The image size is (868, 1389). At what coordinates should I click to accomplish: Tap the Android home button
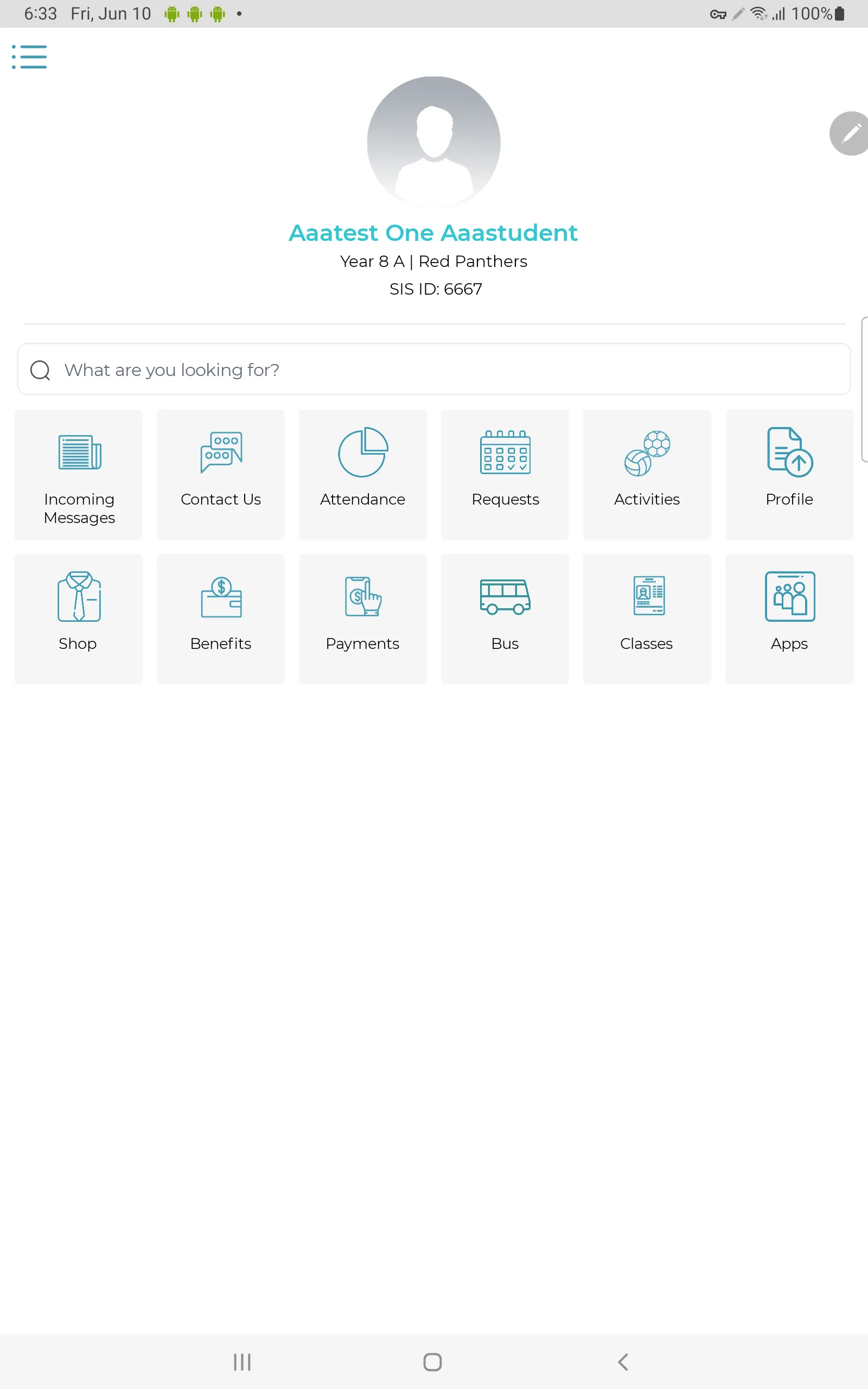(x=433, y=1362)
